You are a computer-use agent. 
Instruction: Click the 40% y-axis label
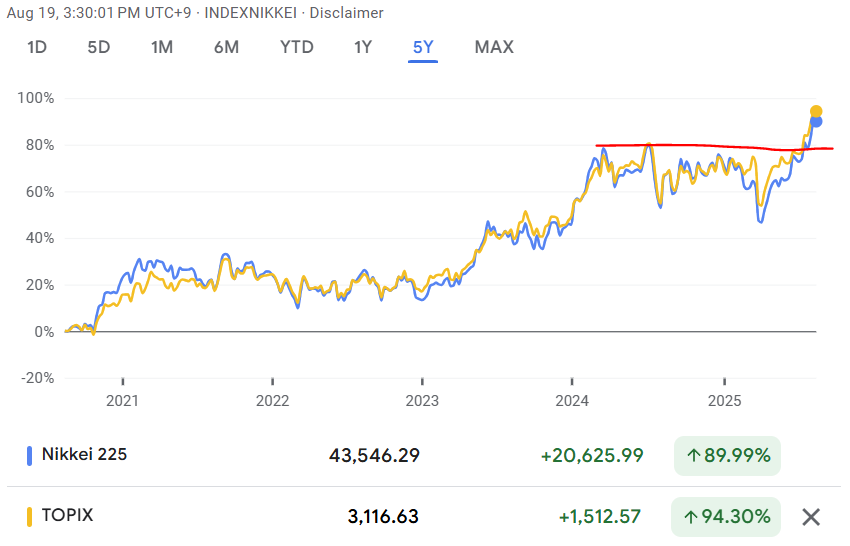40,238
